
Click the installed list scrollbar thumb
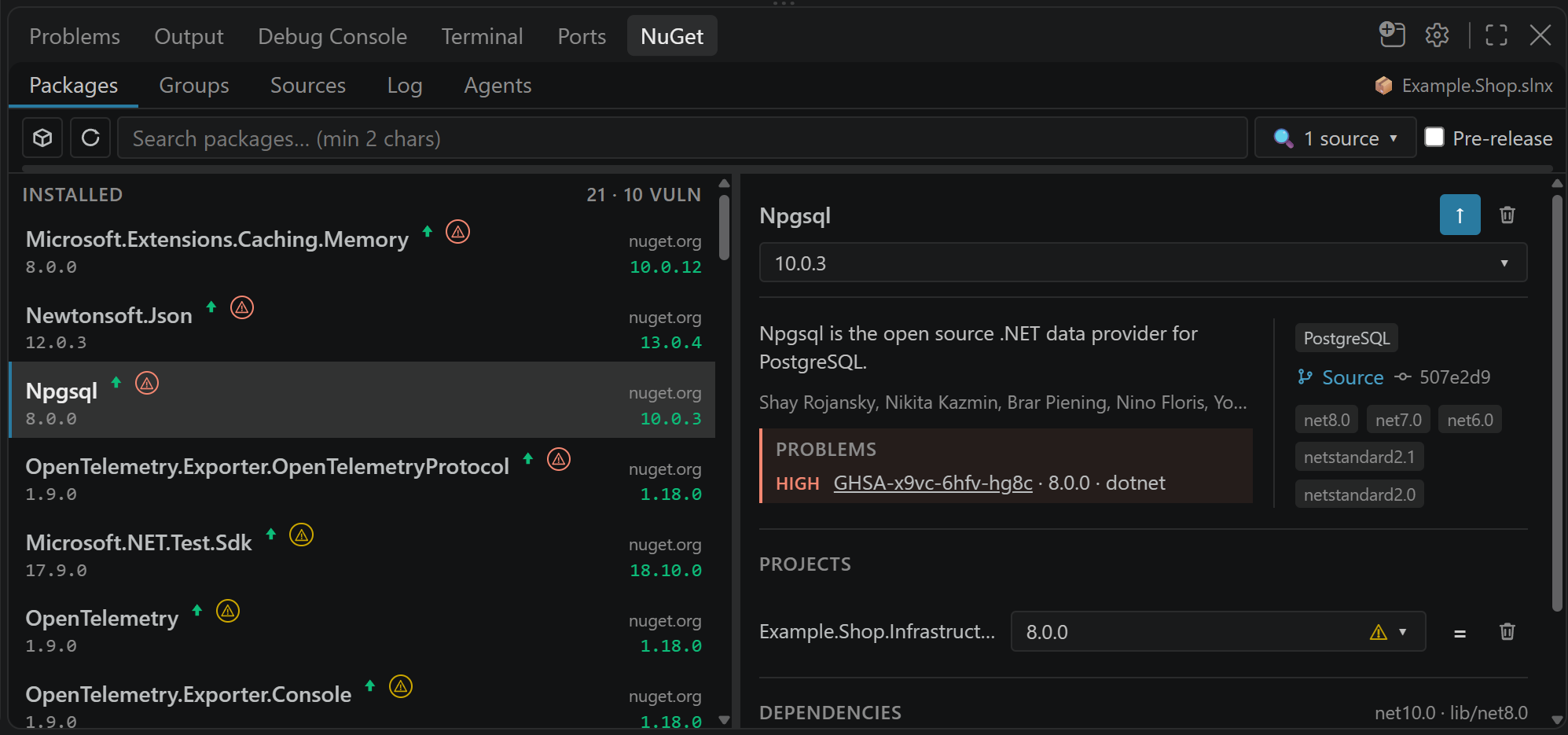[x=724, y=227]
